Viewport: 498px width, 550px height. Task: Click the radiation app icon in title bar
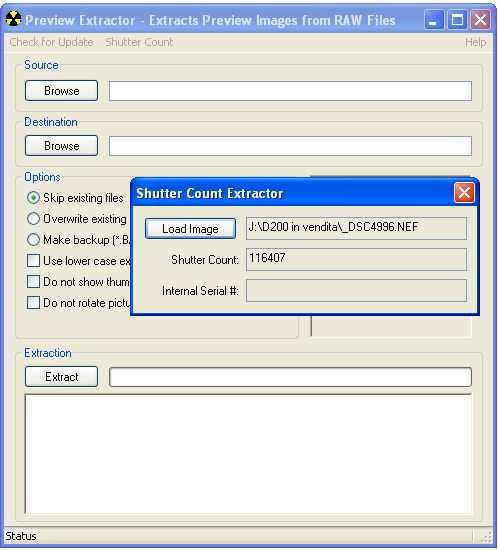click(x=13, y=19)
